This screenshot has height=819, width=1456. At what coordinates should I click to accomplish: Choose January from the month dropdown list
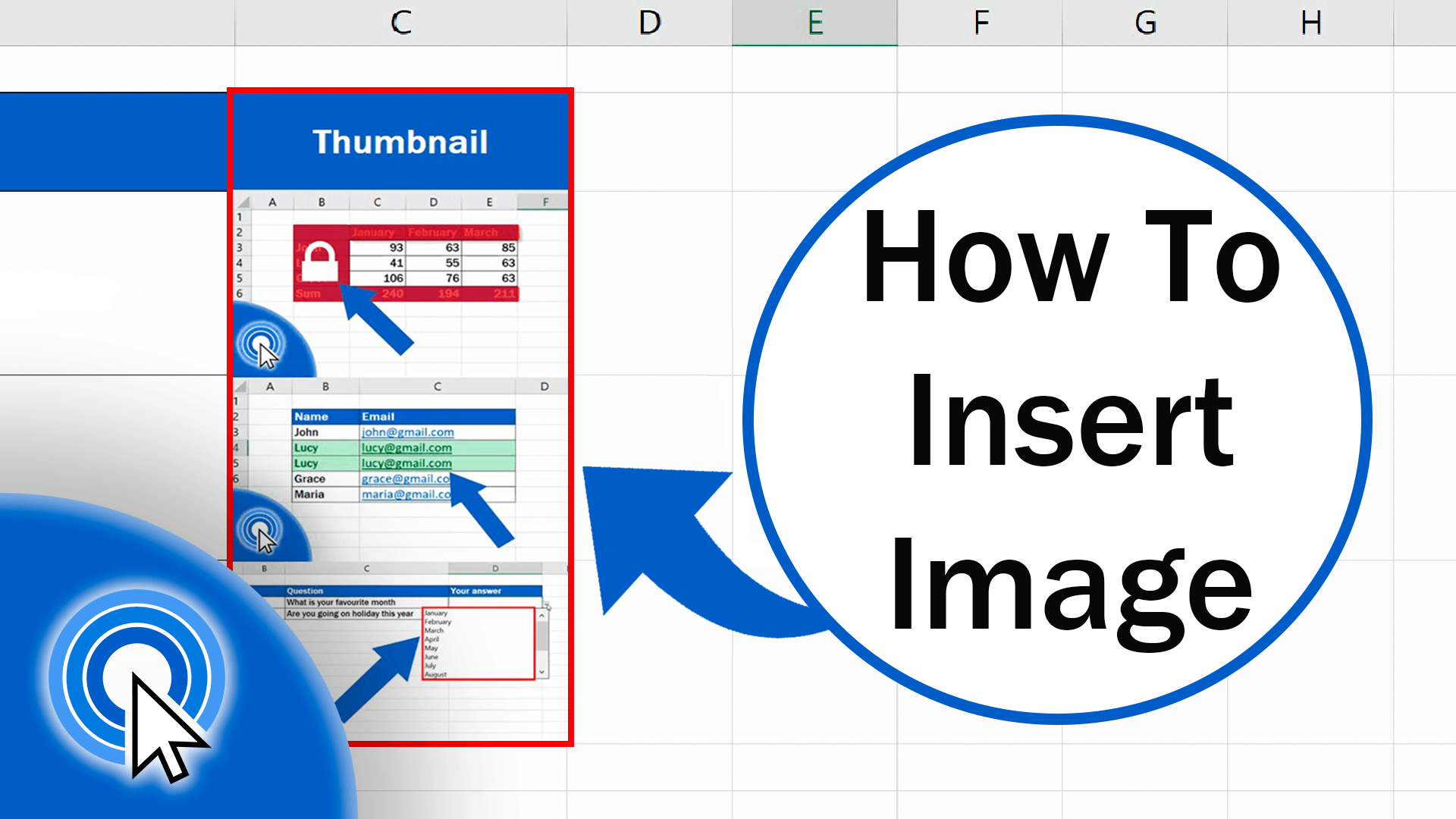[436, 613]
